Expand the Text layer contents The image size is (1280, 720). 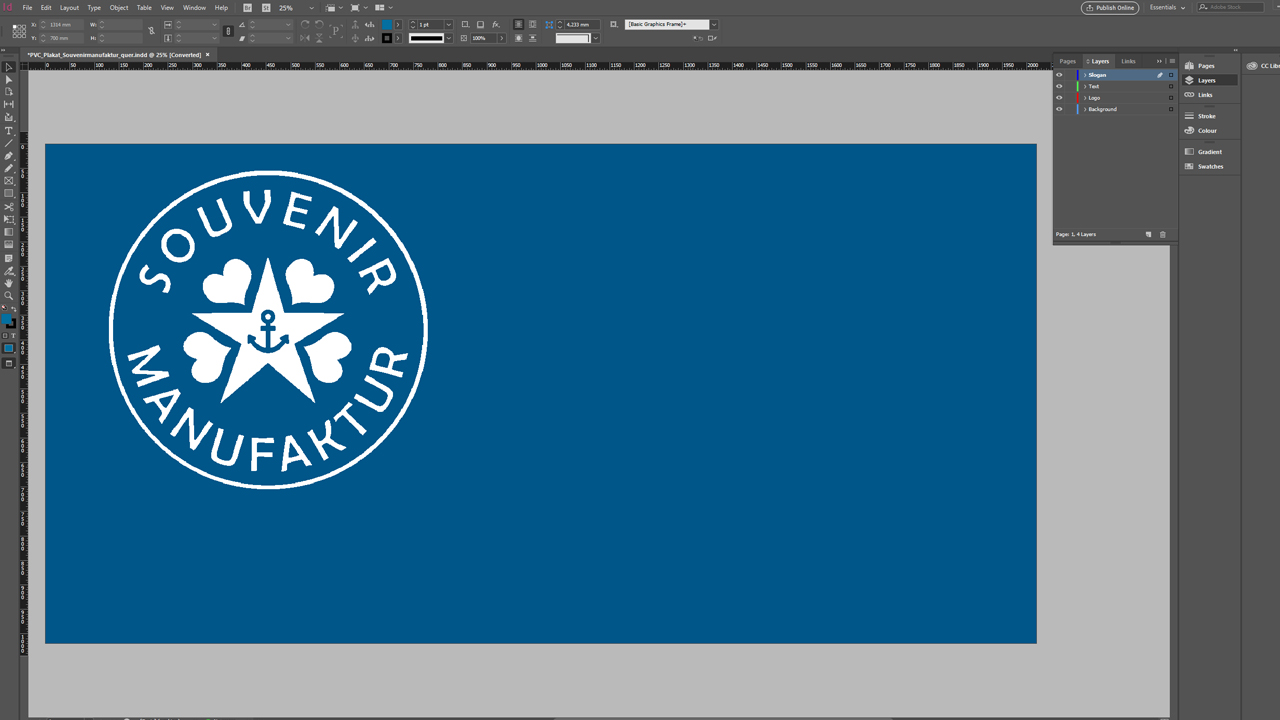1085,87
